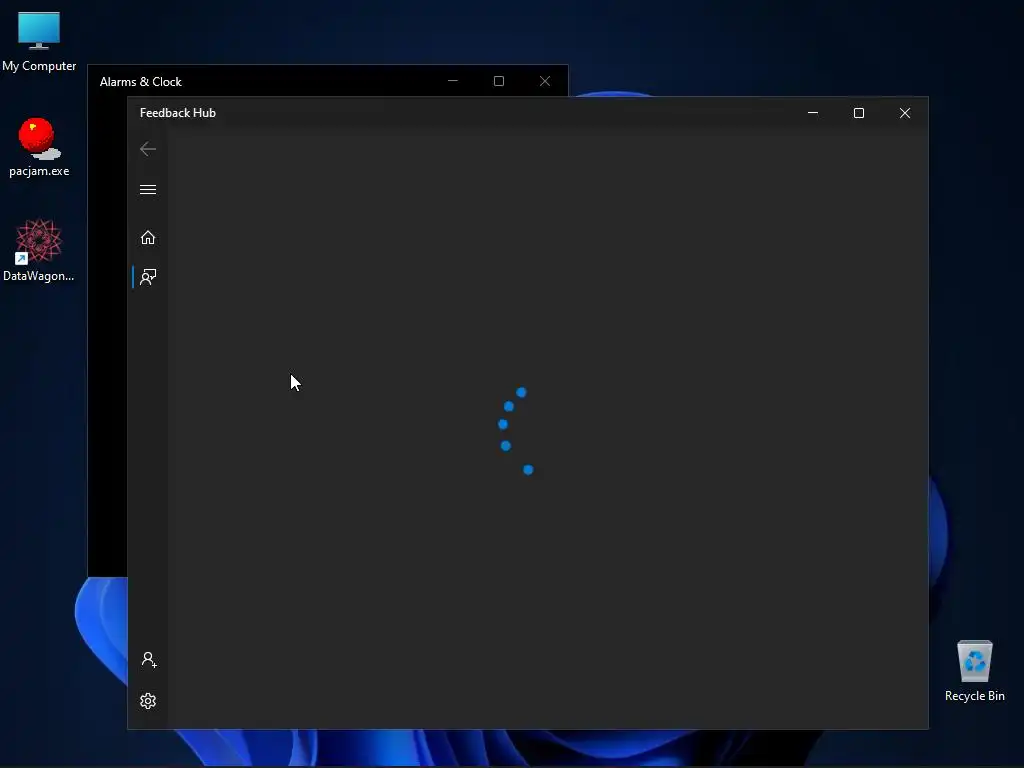
Task: Select the My Computer desktop icon
Action: click(x=39, y=41)
